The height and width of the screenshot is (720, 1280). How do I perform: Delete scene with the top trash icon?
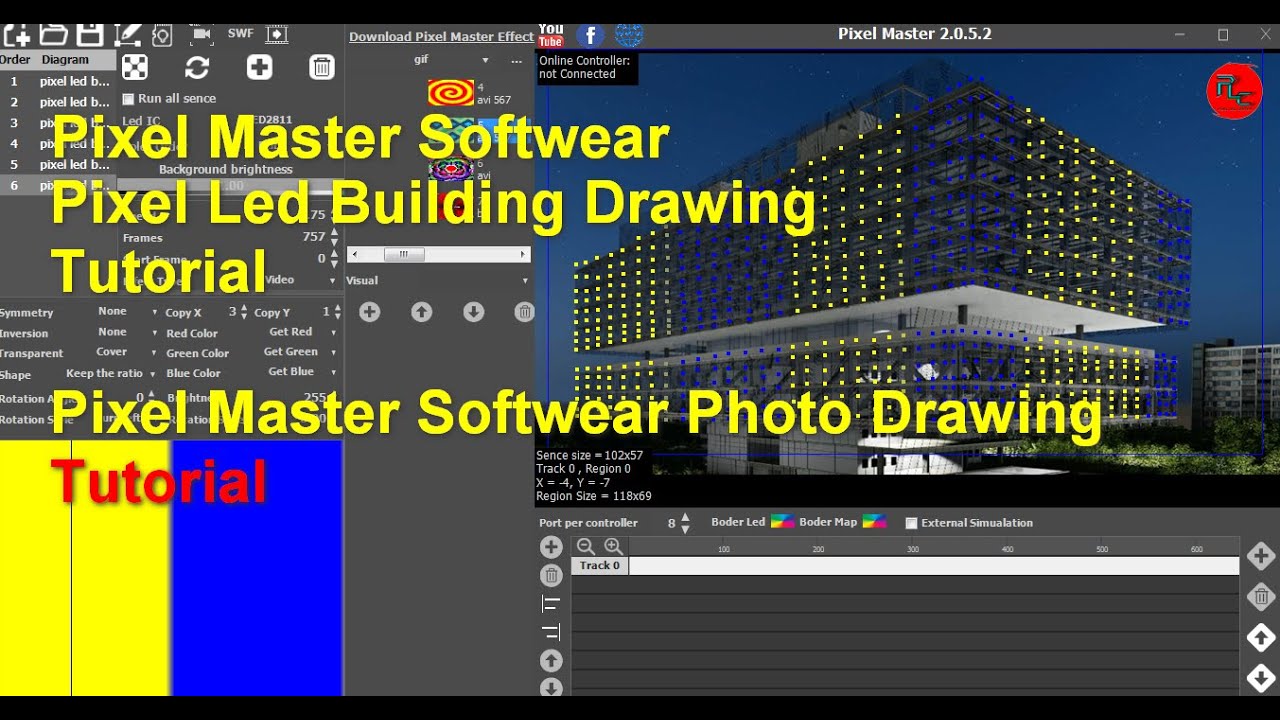coord(321,67)
